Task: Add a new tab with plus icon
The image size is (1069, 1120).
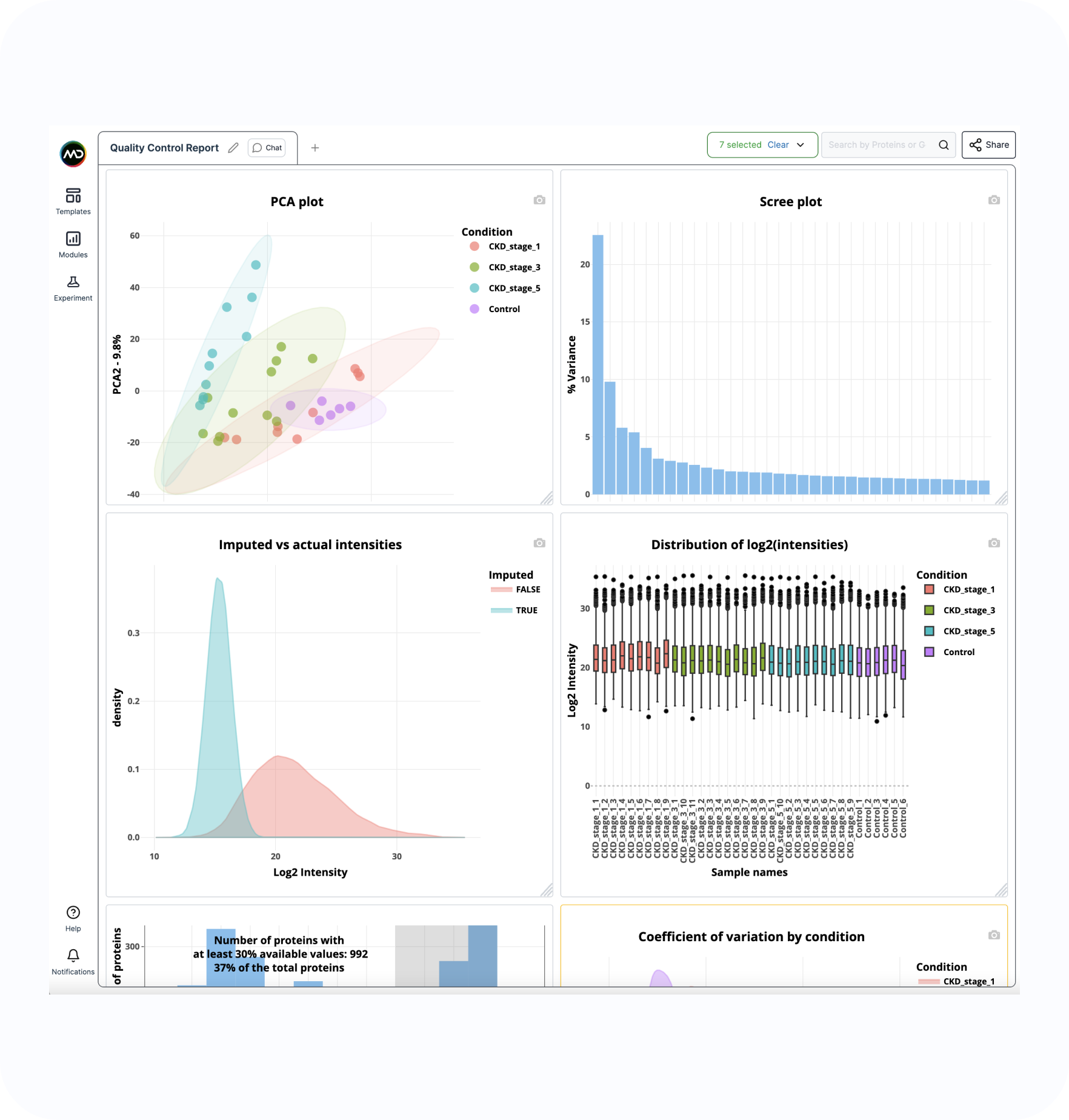Action: click(315, 148)
